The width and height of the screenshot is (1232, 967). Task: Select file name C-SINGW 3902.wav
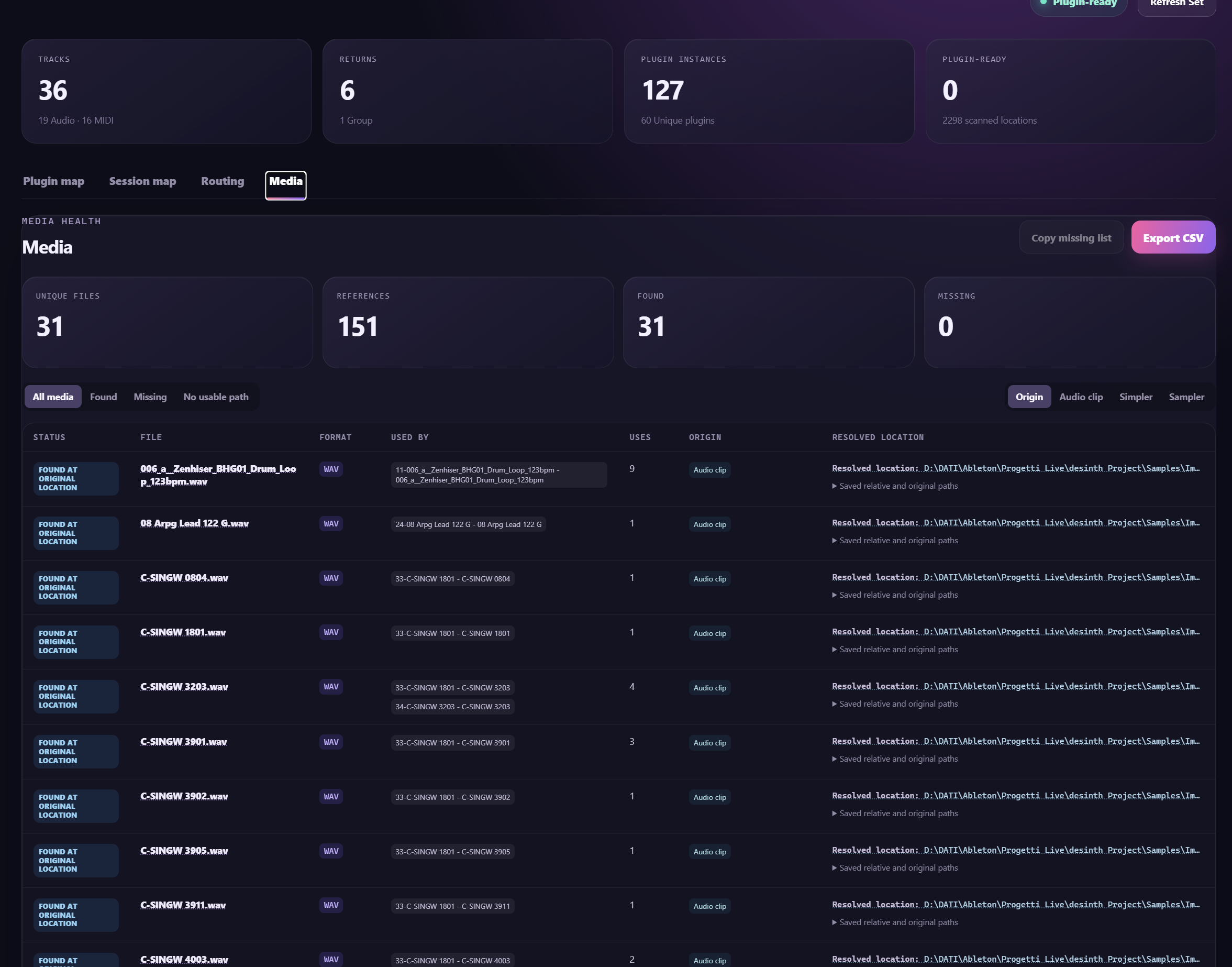(x=184, y=796)
